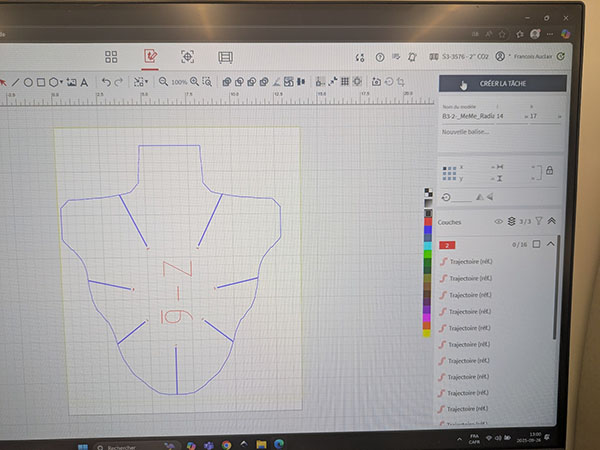
Task: Select the ellipse shape tool
Action: pos(28,82)
